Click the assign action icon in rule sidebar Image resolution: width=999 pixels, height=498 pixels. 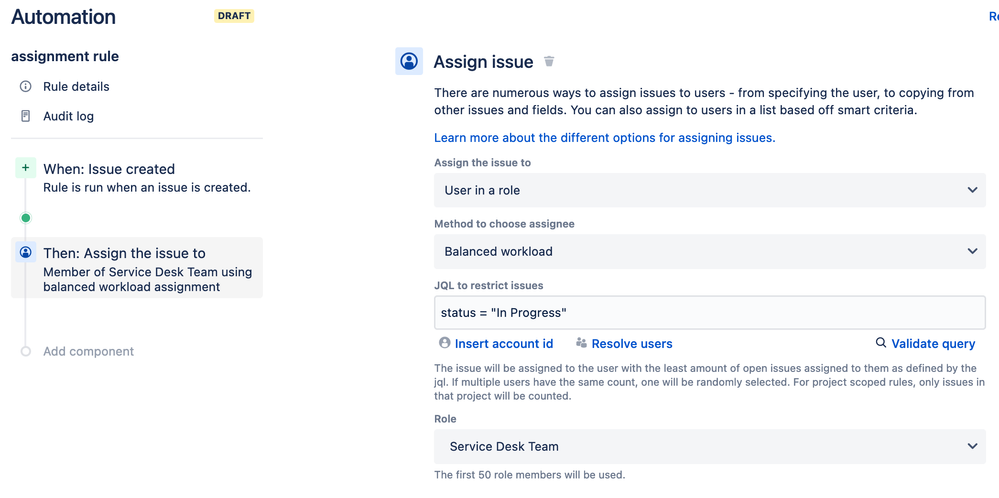[26, 253]
